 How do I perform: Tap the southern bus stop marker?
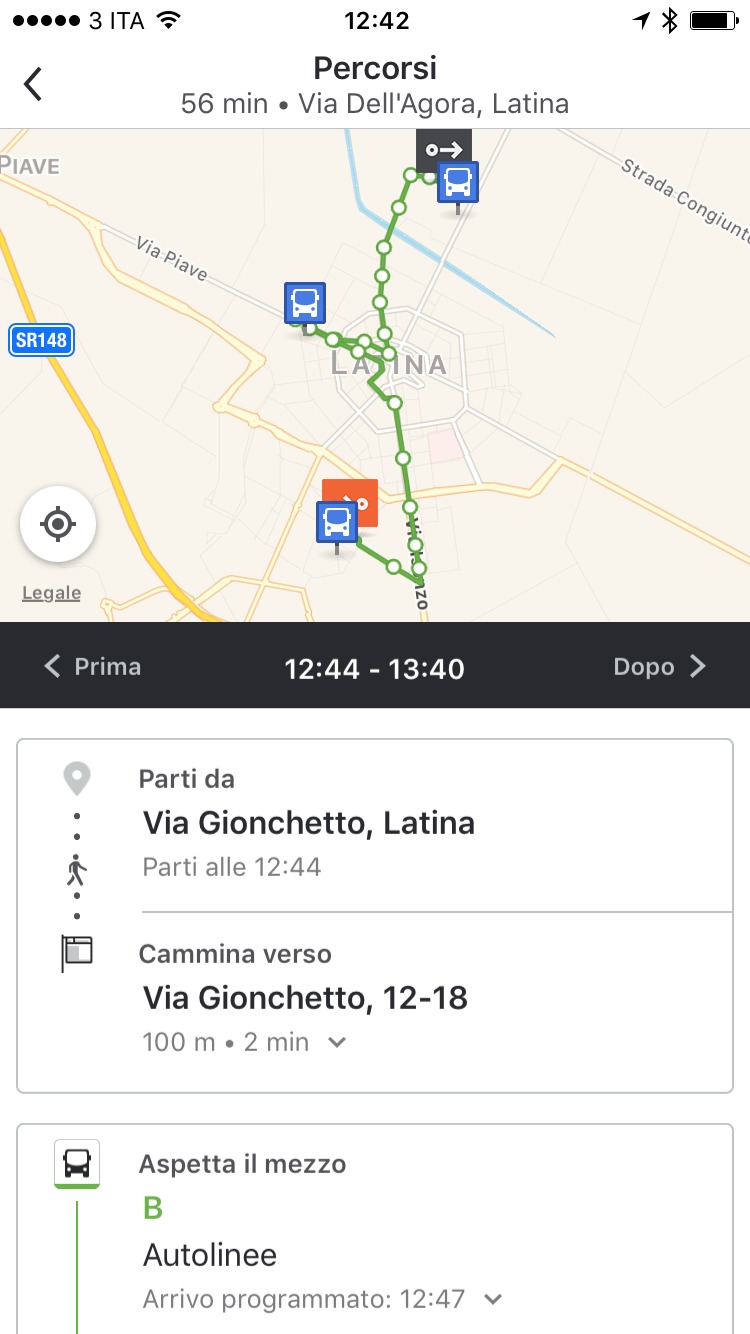(337, 522)
